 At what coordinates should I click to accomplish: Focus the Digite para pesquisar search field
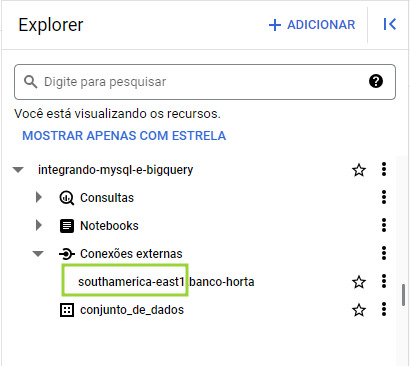point(205,82)
